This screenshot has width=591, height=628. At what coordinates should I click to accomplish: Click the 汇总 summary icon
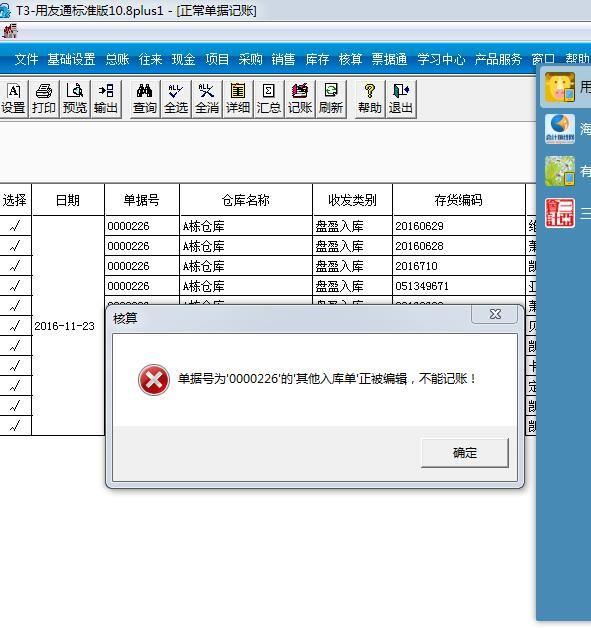click(x=269, y=99)
